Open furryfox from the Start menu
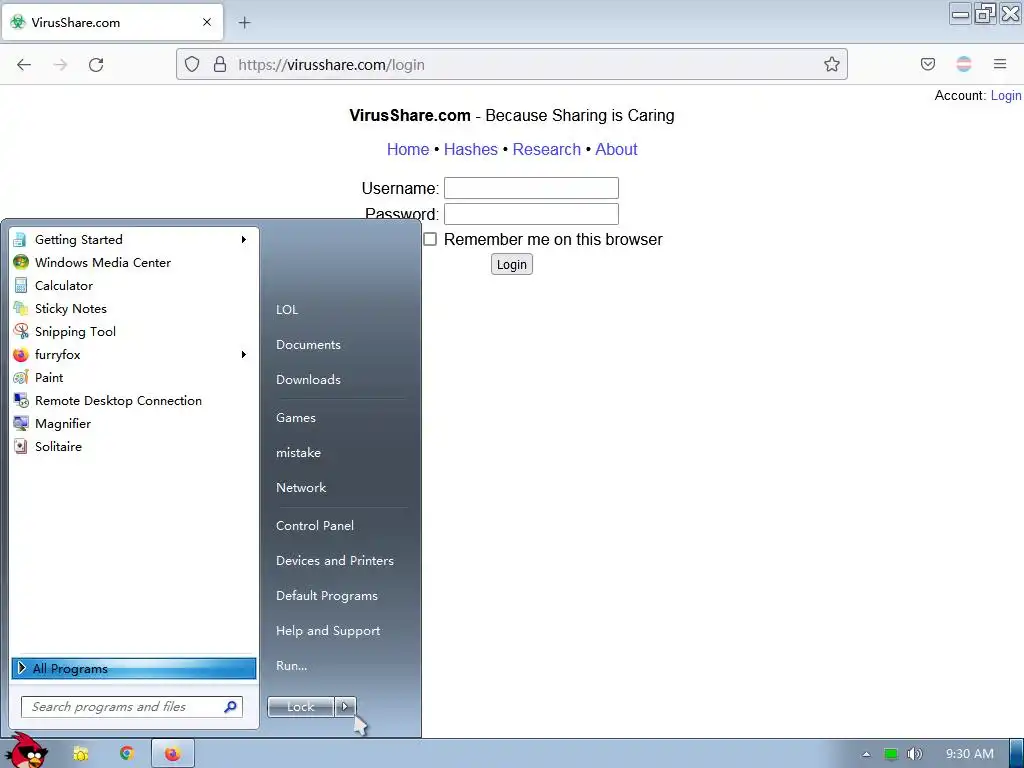1024x768 pixels. click(133, 355)
